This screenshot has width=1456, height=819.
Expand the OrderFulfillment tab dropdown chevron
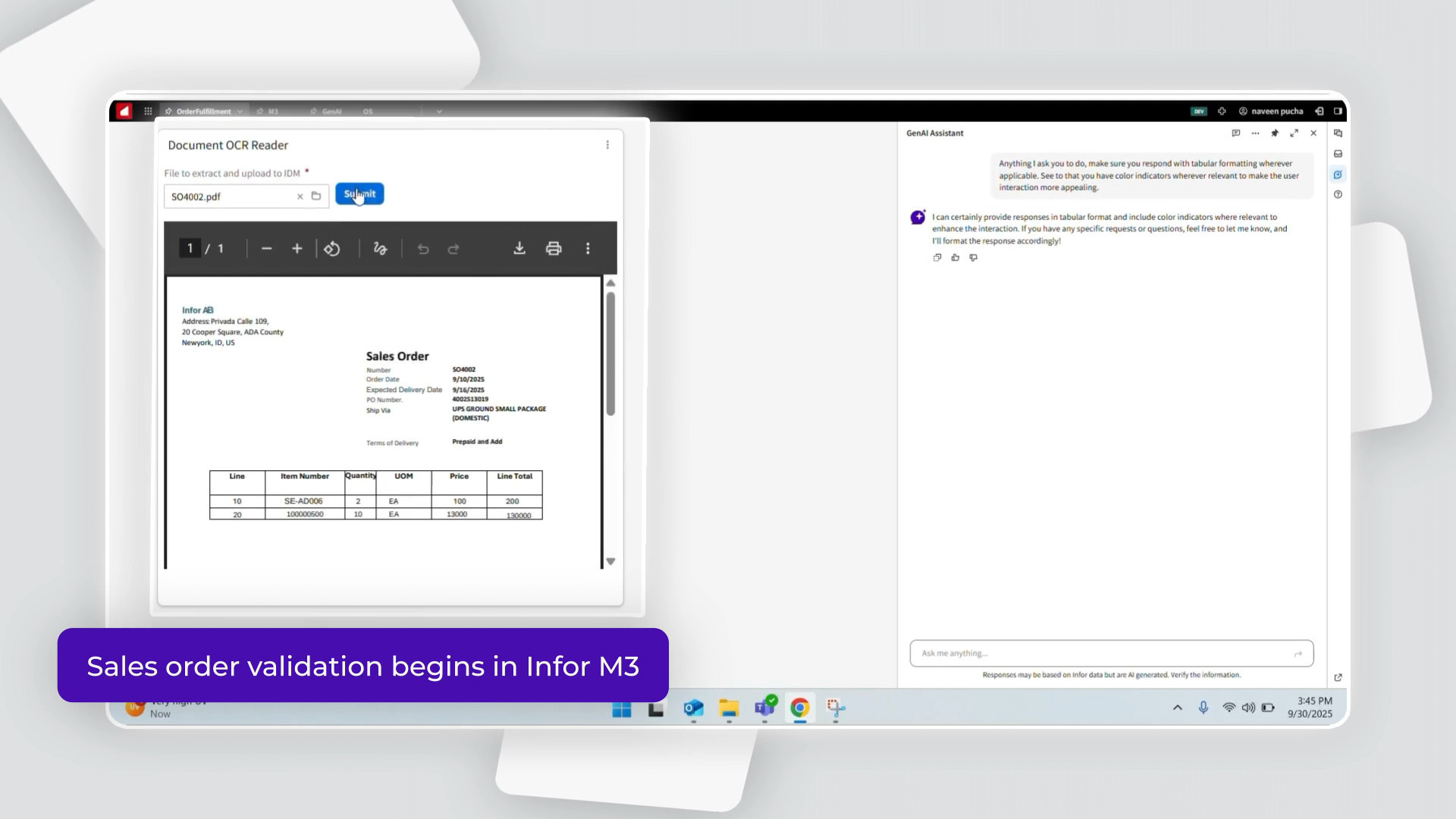click(240, 111)
